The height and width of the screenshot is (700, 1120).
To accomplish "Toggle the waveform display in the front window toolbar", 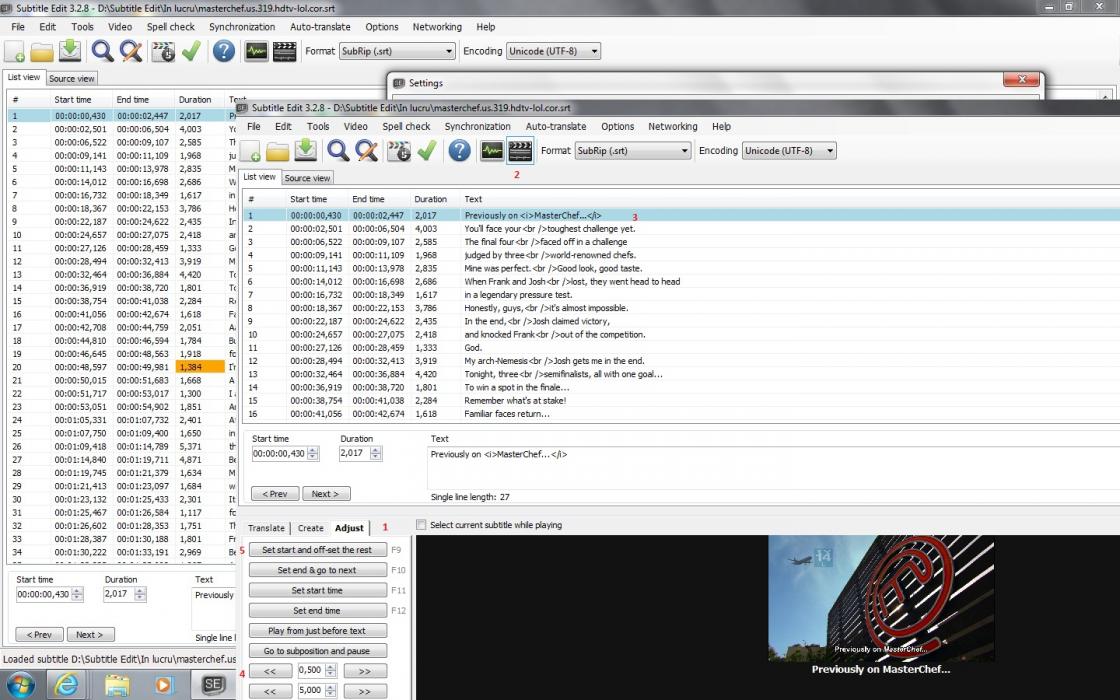I will pyautogui.click(x=491, y=151).
